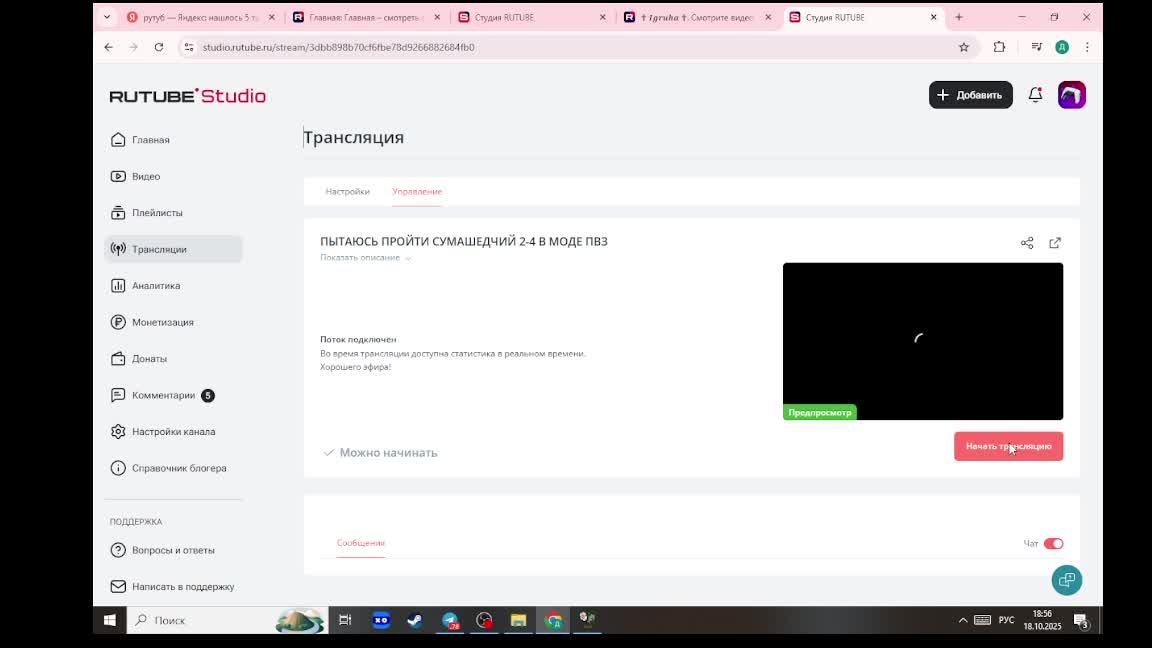Open a new browser tab
The height and width of the screenshot is (648, 1152).
point(959,17)
